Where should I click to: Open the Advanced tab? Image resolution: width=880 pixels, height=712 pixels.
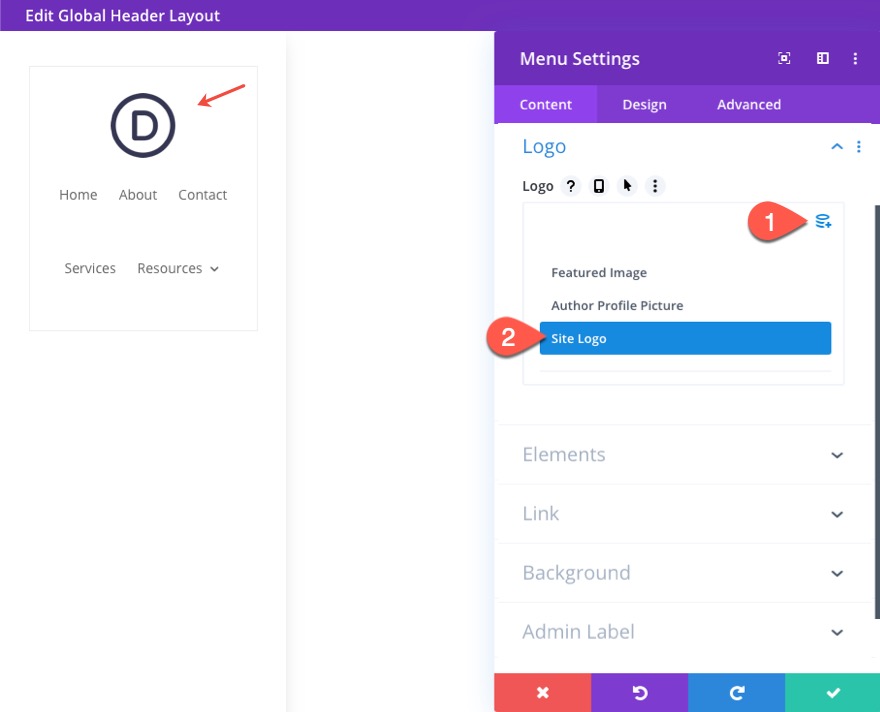pos(748,104)
